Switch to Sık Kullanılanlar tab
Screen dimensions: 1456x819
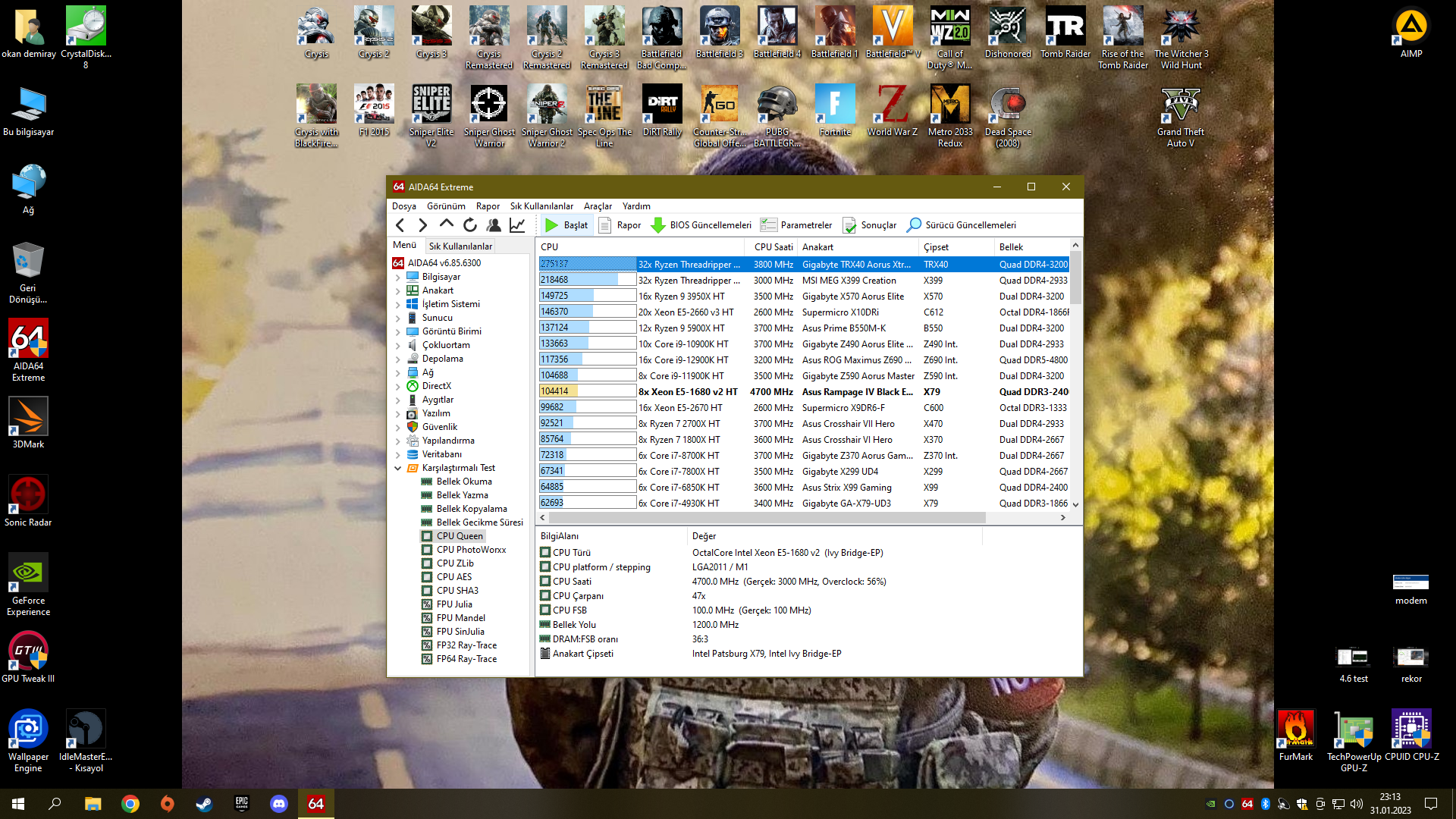click(x=460, y=246)
